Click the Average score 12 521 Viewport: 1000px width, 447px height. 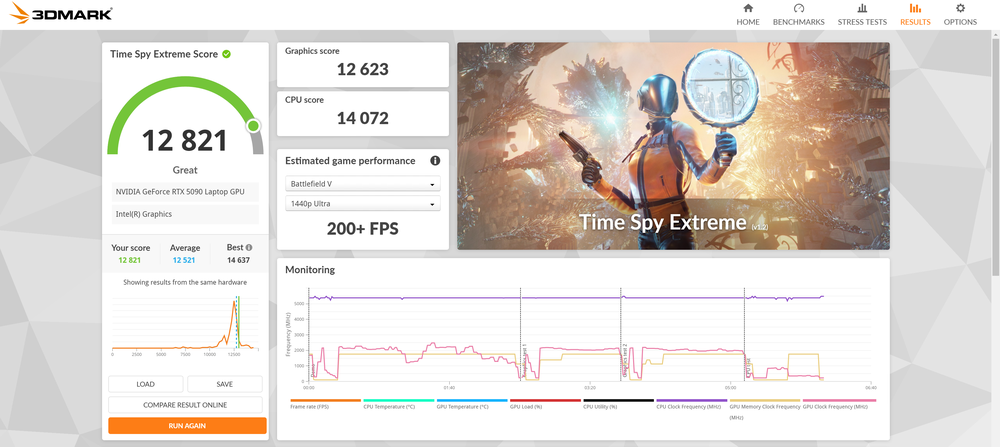[x=185, y=260]
